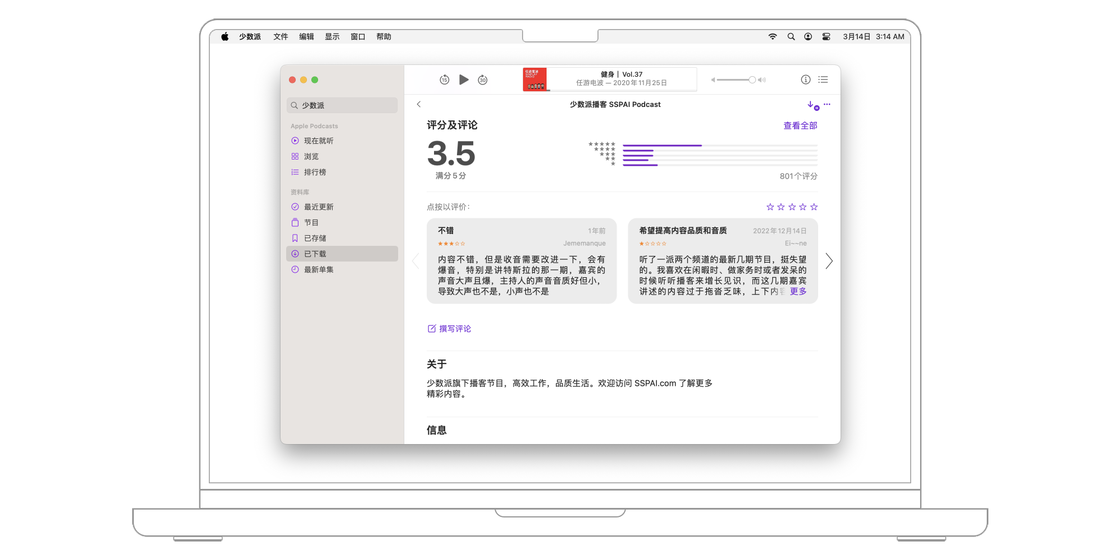Open the 文件 menu
Image resolution: width=1120 pixels, height=560 pixels.
point(281,36)
